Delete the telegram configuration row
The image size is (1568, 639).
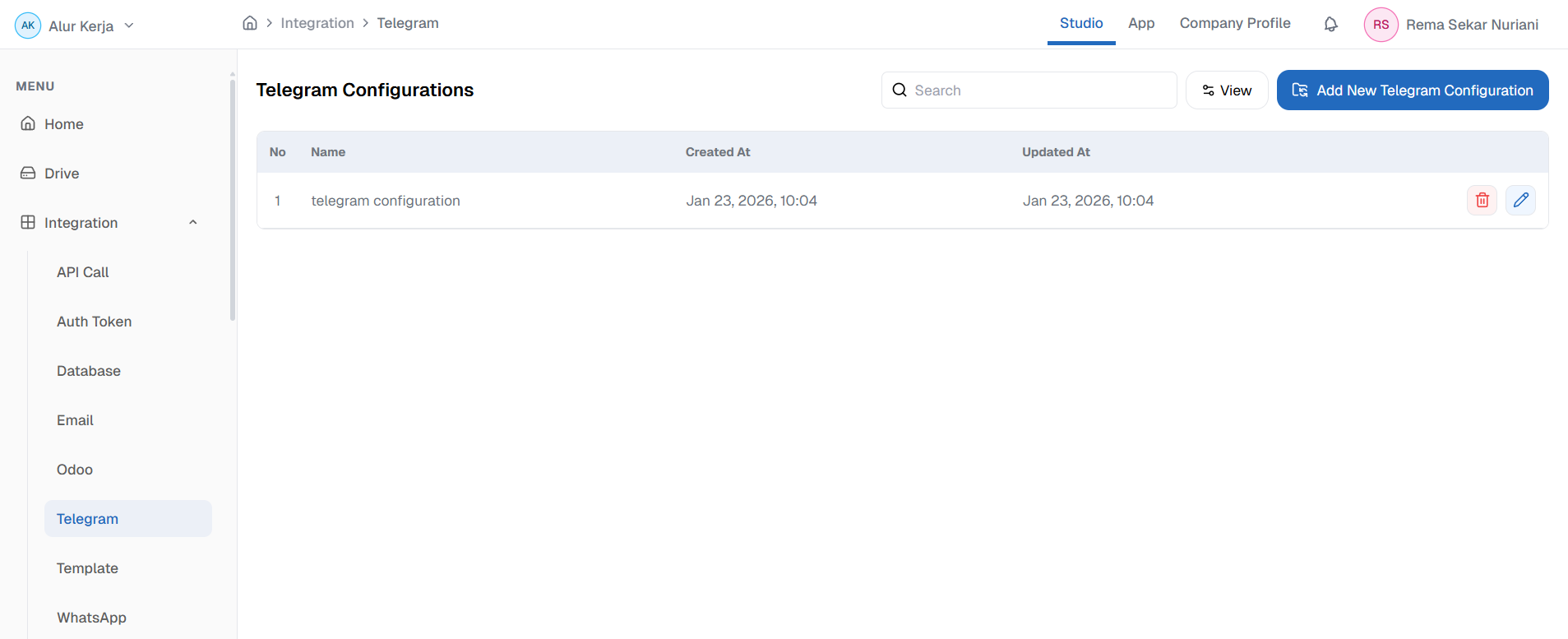point(1482,200)
